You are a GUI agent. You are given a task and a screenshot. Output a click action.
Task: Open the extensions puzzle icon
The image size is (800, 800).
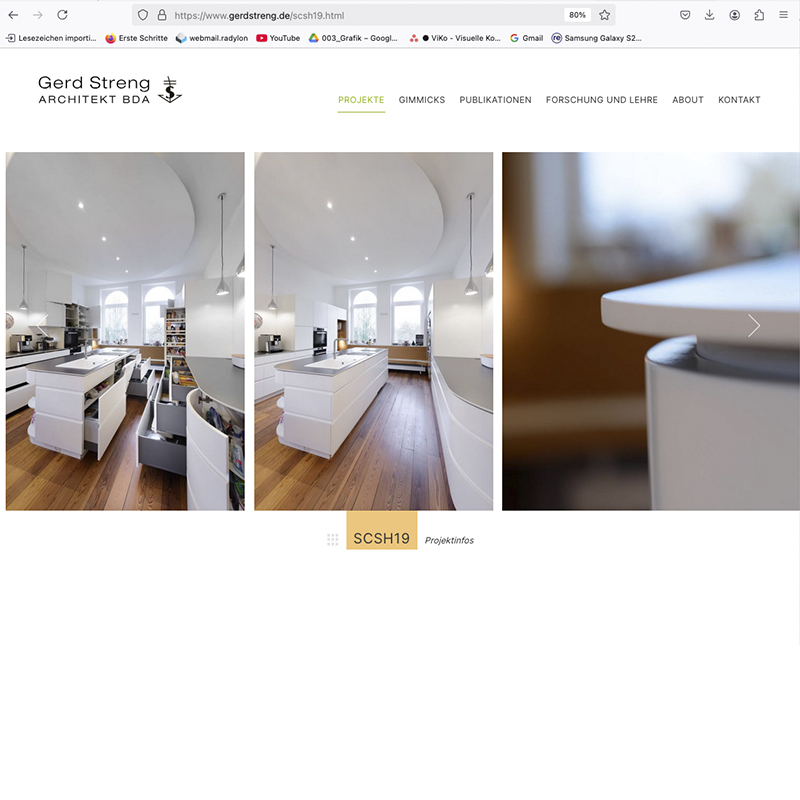759,15
